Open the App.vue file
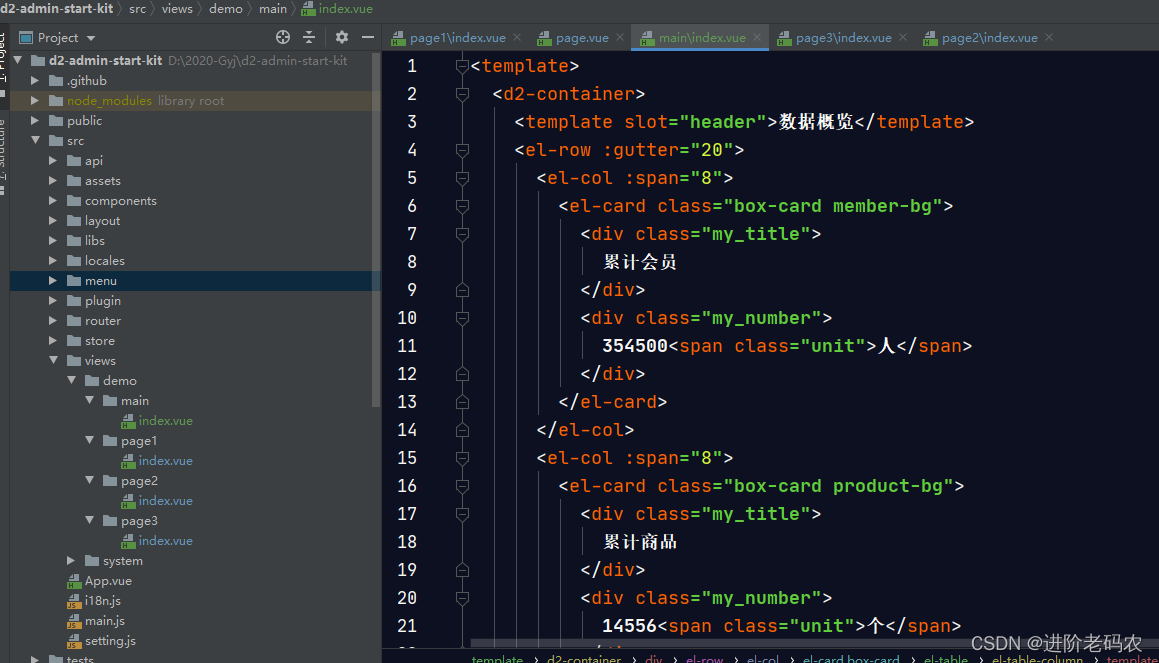Viewport: 1159px width, 663px height. tap(108, 580)
